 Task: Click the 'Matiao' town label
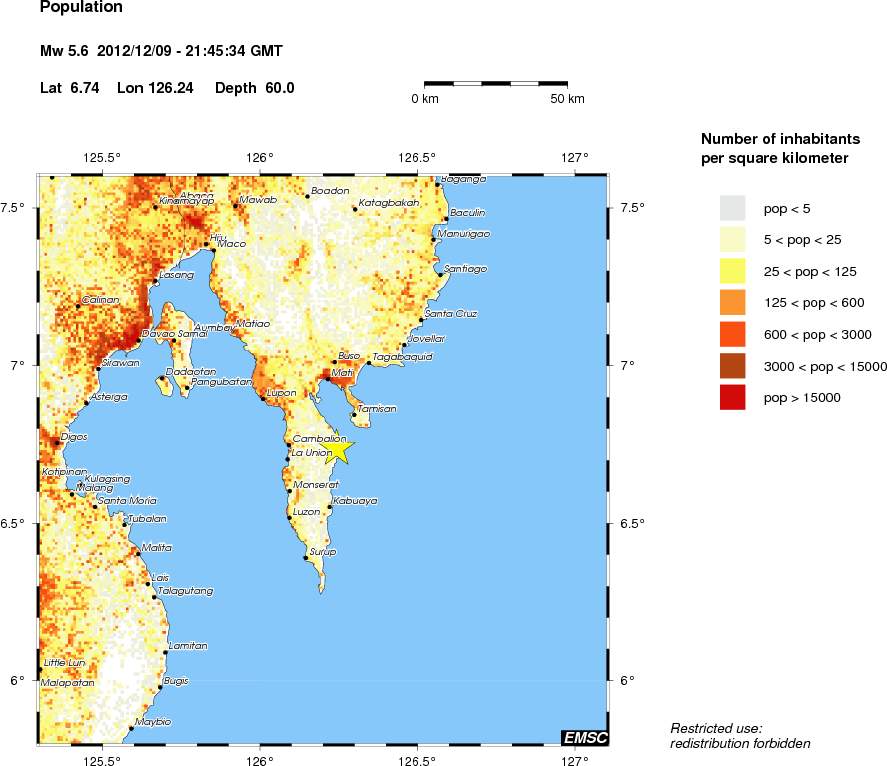point(253,324)
